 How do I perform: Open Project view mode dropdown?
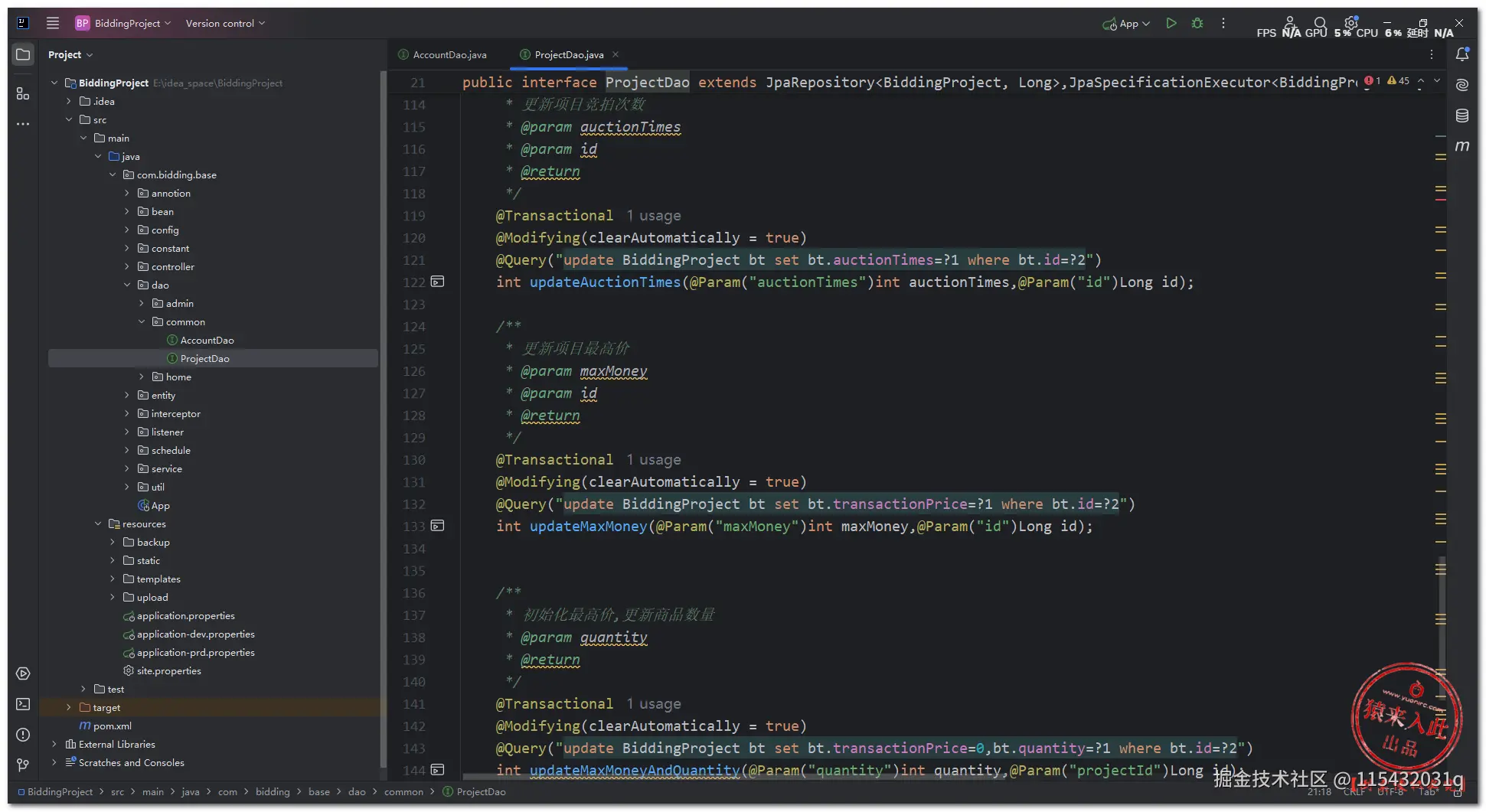pos(70,54)
